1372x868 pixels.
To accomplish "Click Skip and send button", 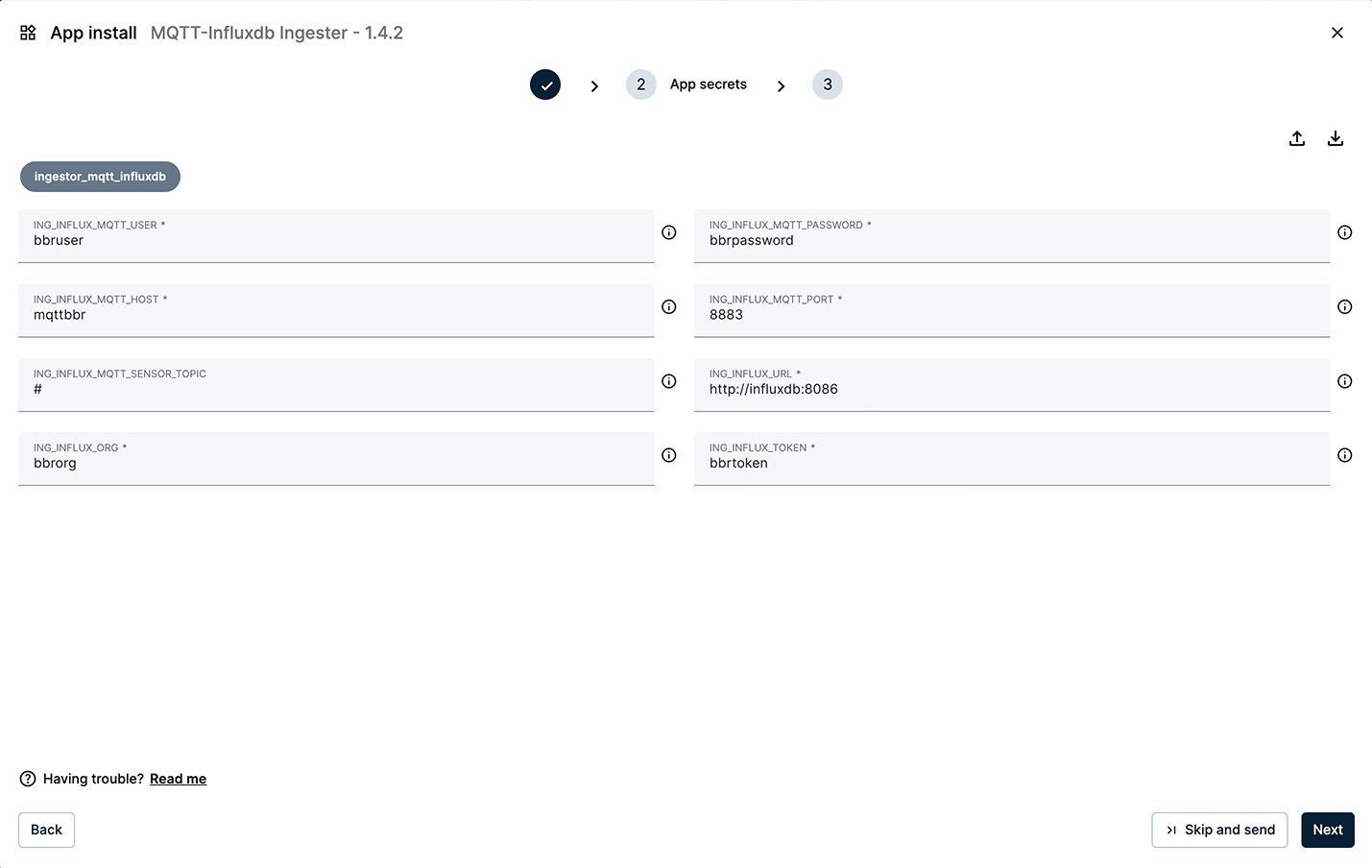I will [1219, 830].
